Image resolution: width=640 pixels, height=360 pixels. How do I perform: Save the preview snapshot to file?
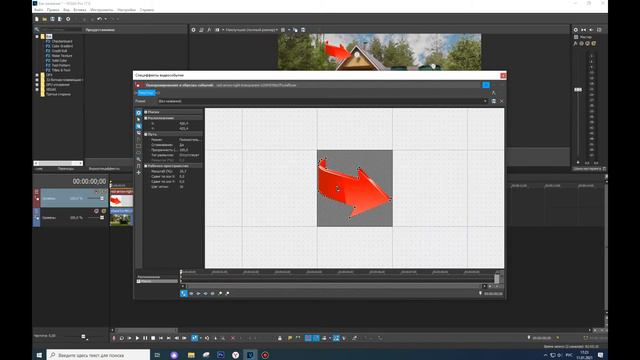coord(303,30)
